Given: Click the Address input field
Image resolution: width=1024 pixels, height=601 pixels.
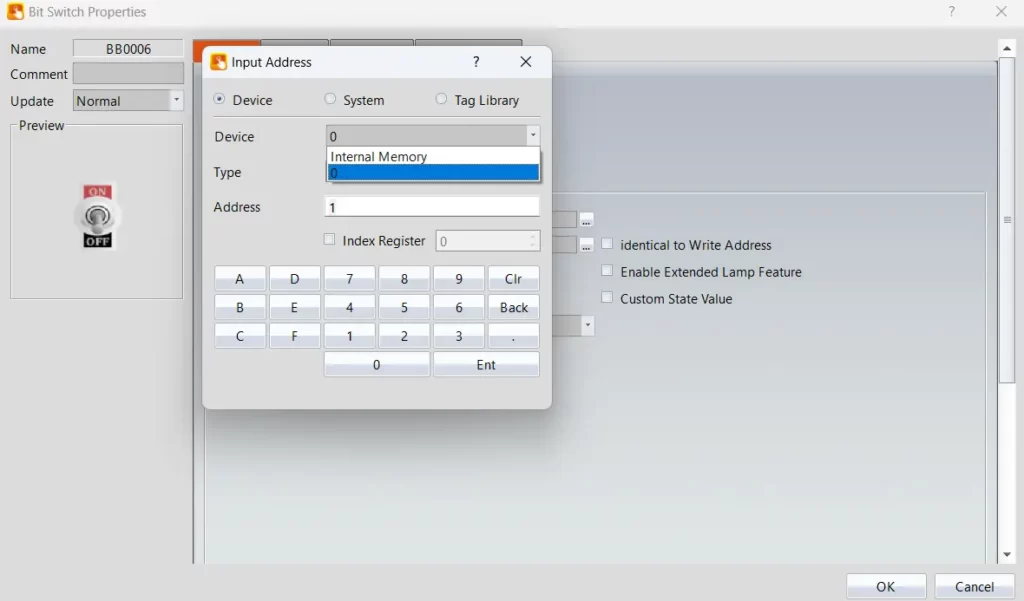Looking at the screenshot, I should point(432,207).
